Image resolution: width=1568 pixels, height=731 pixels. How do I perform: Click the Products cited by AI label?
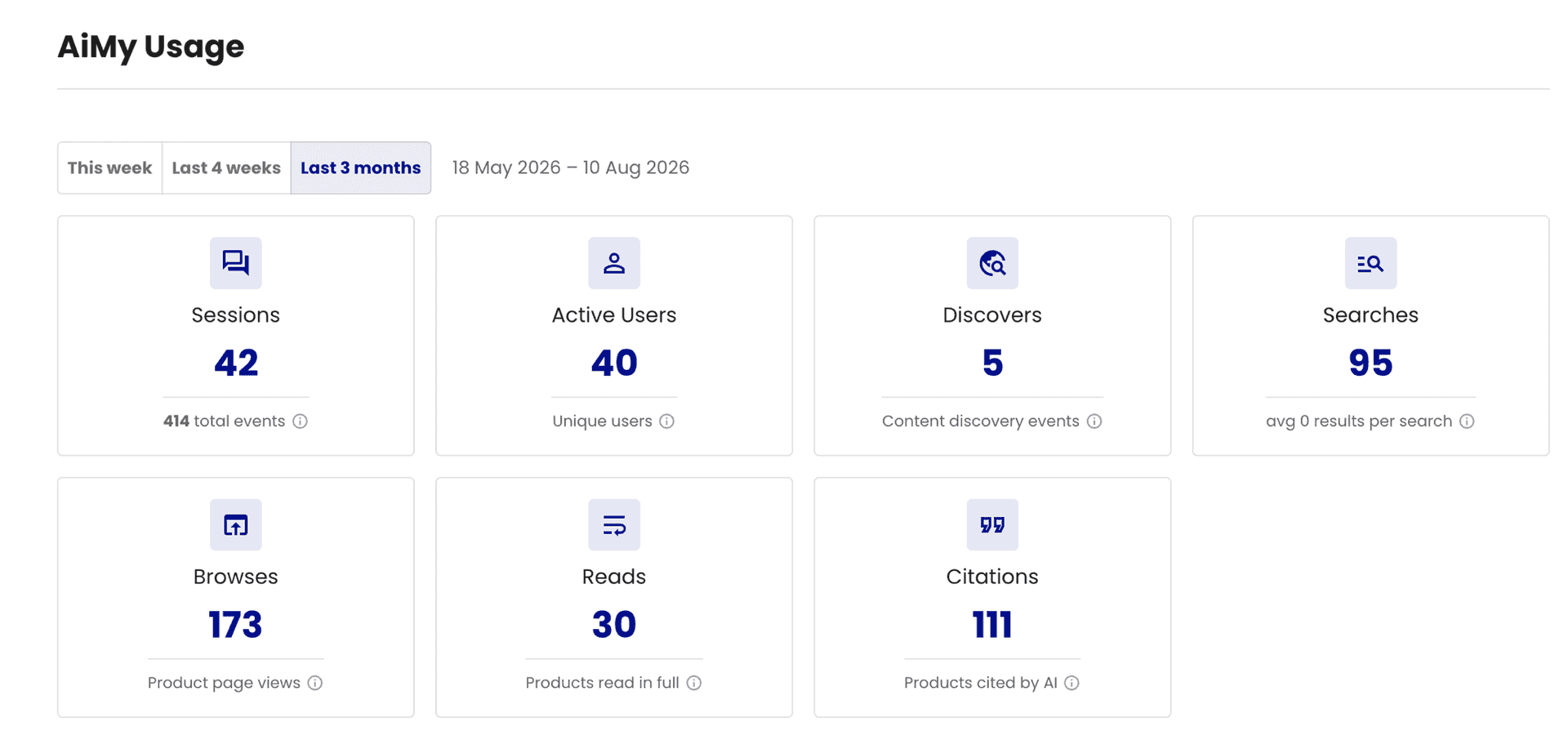[x=981, y=683]
